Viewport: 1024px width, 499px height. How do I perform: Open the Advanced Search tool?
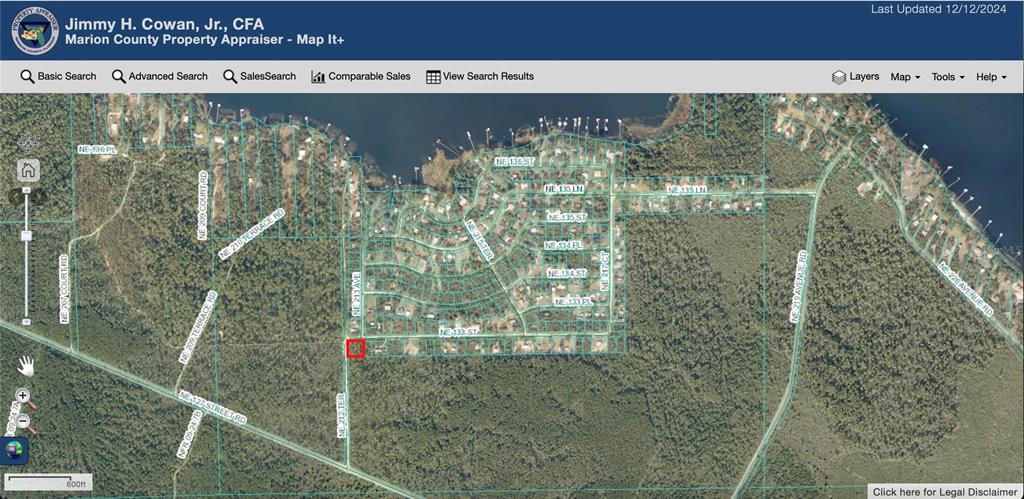159,76
